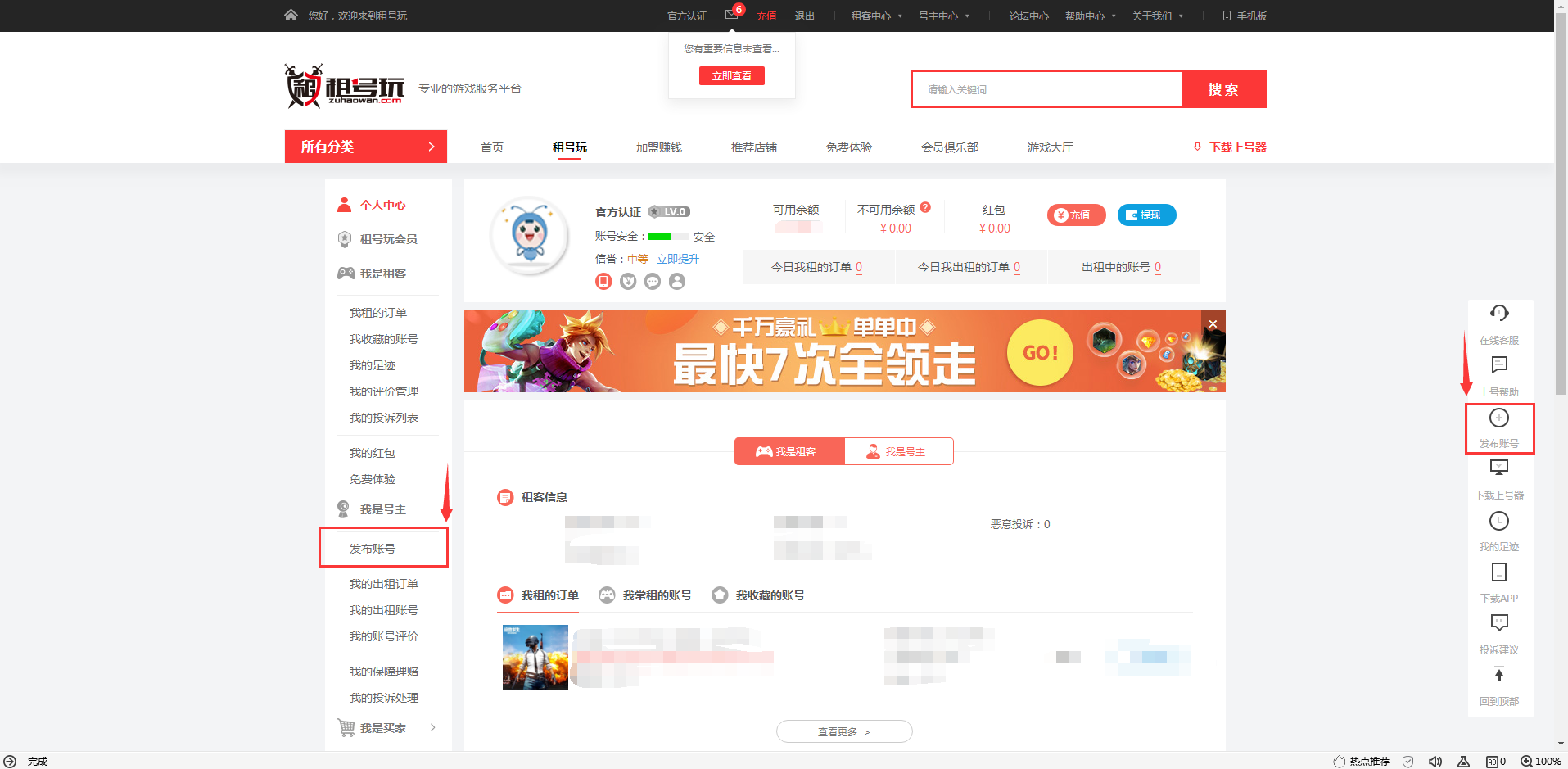Viewport: 1568px width, 769px height.
Task: Close the promotional banner with X
Action: [1213, 323]
